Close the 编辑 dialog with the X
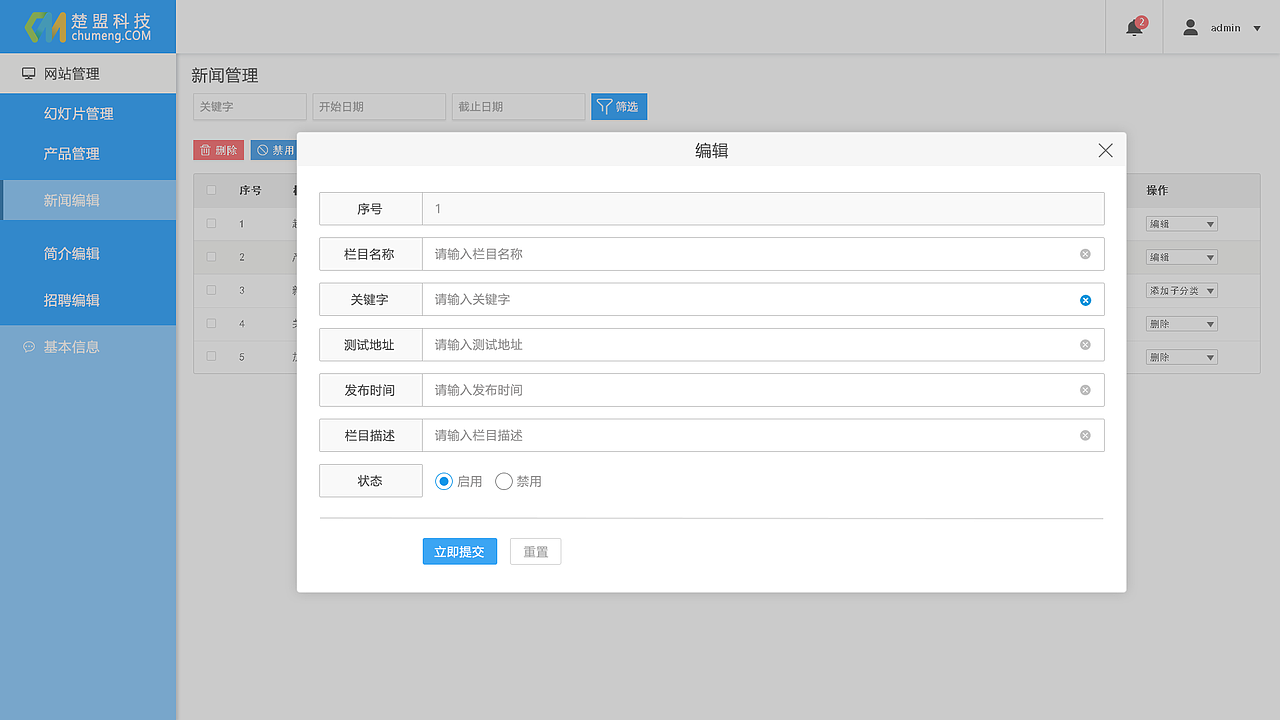The image size is (1280, 720). pyautogui.click(x=1105, y=150)
